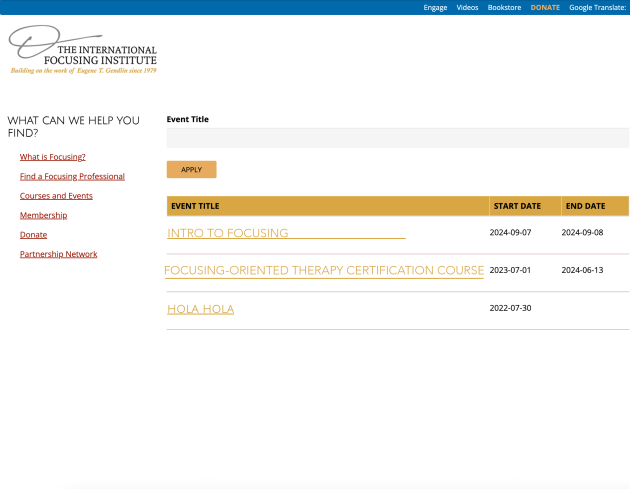
Task: Open the Videos menu item
Action: (x=467, y=8)
